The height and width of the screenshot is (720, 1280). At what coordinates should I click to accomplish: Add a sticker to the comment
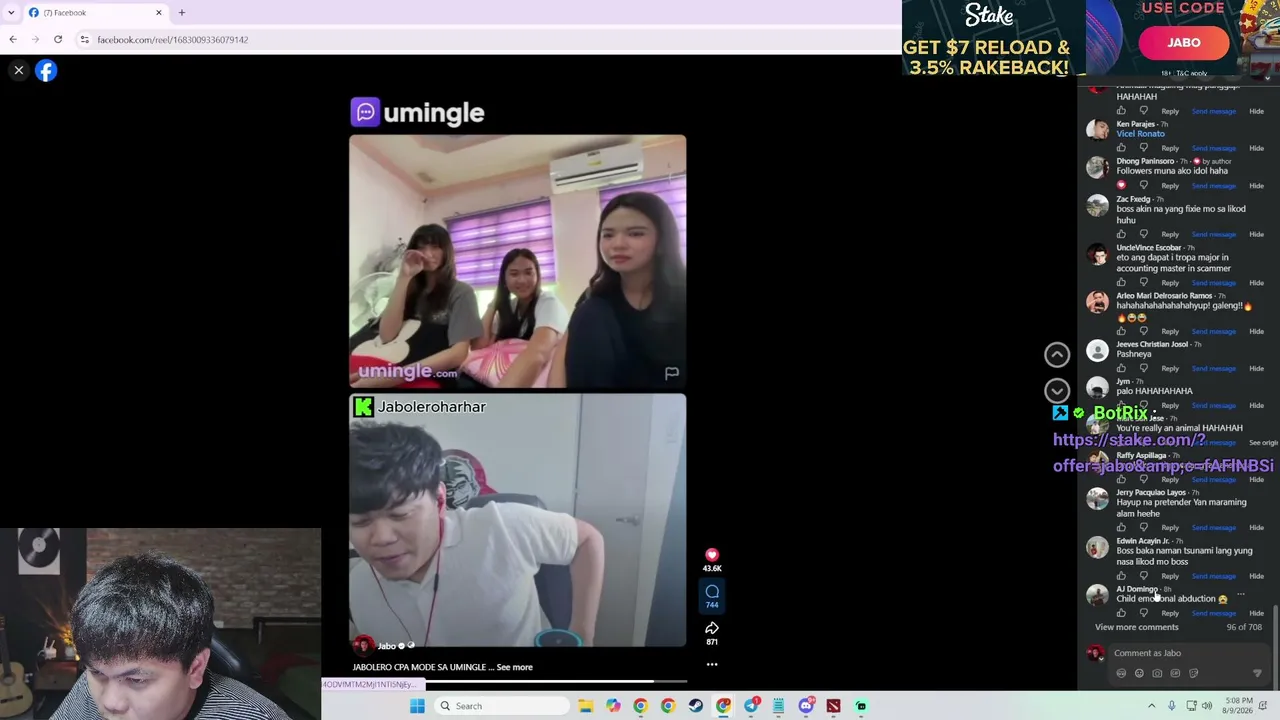[x=1193, y=673]
